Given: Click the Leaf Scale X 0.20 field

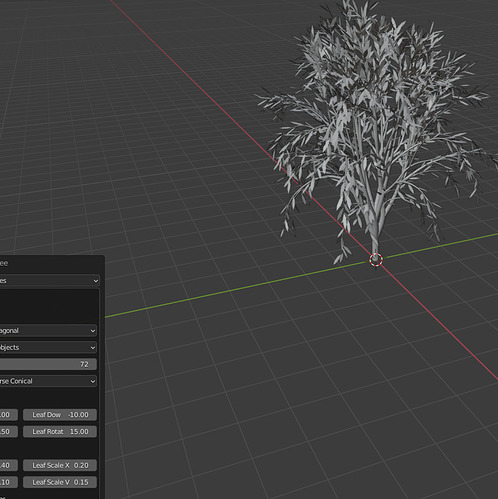Looking at the screenshot, I should pos(60,465).
